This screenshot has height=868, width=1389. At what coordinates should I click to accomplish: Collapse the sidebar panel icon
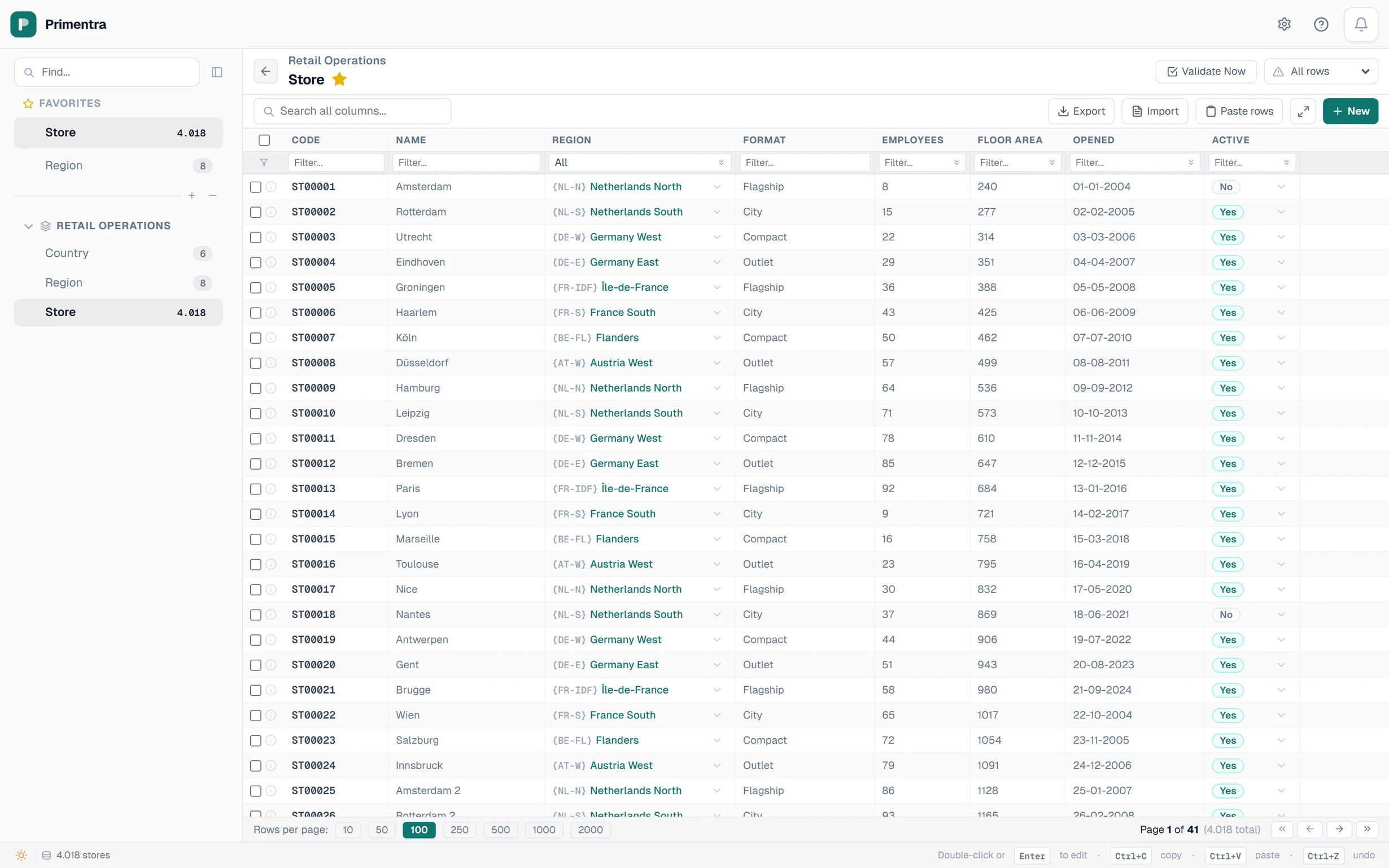(x=217, y=72)
